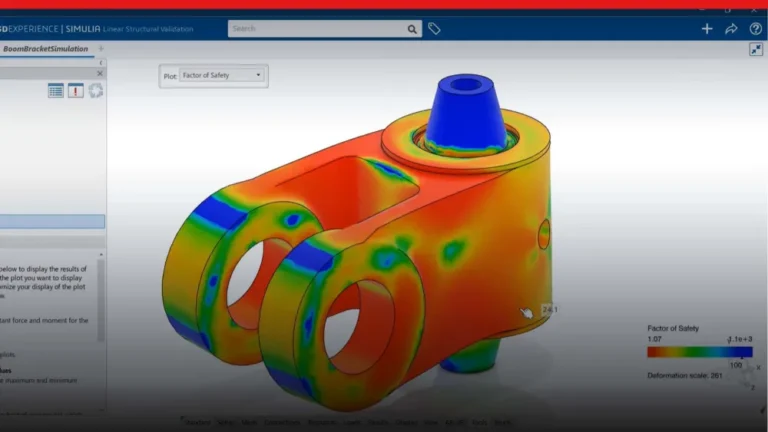Open the Connections section in the action bar

pyautogui.click(x=282, y=422)
